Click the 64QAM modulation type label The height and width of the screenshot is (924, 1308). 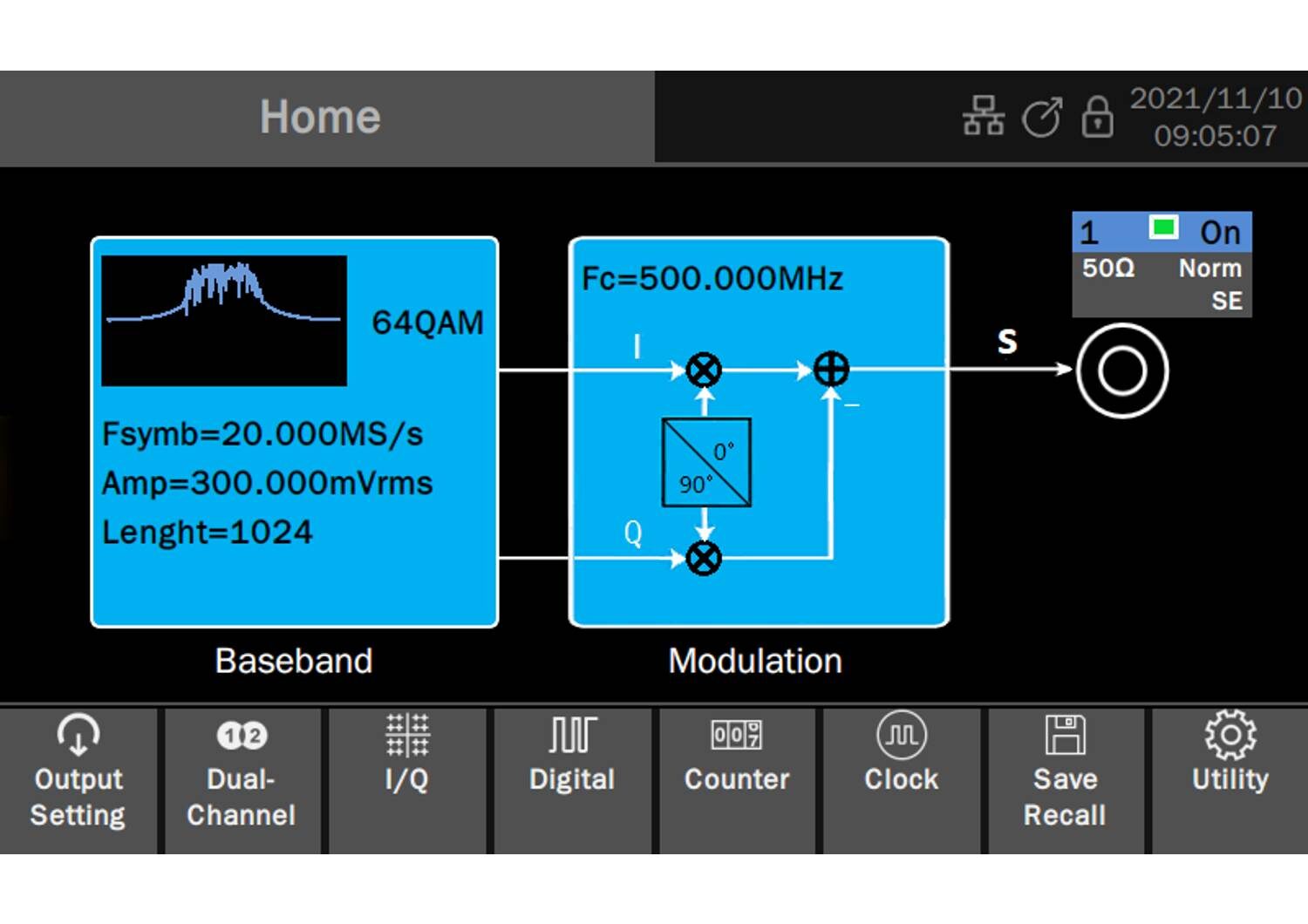click(427, 323)
